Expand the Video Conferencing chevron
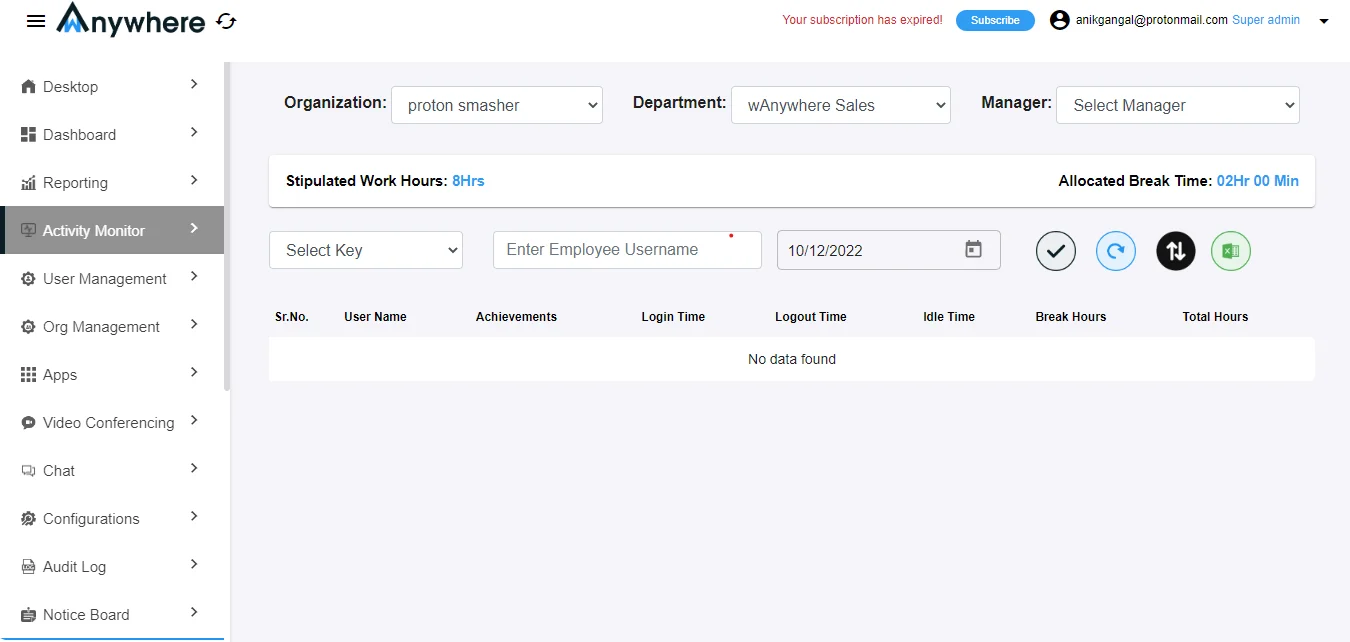Image resolution: width=1350 pixels, height=642 pixels. (x=194, y=421)
